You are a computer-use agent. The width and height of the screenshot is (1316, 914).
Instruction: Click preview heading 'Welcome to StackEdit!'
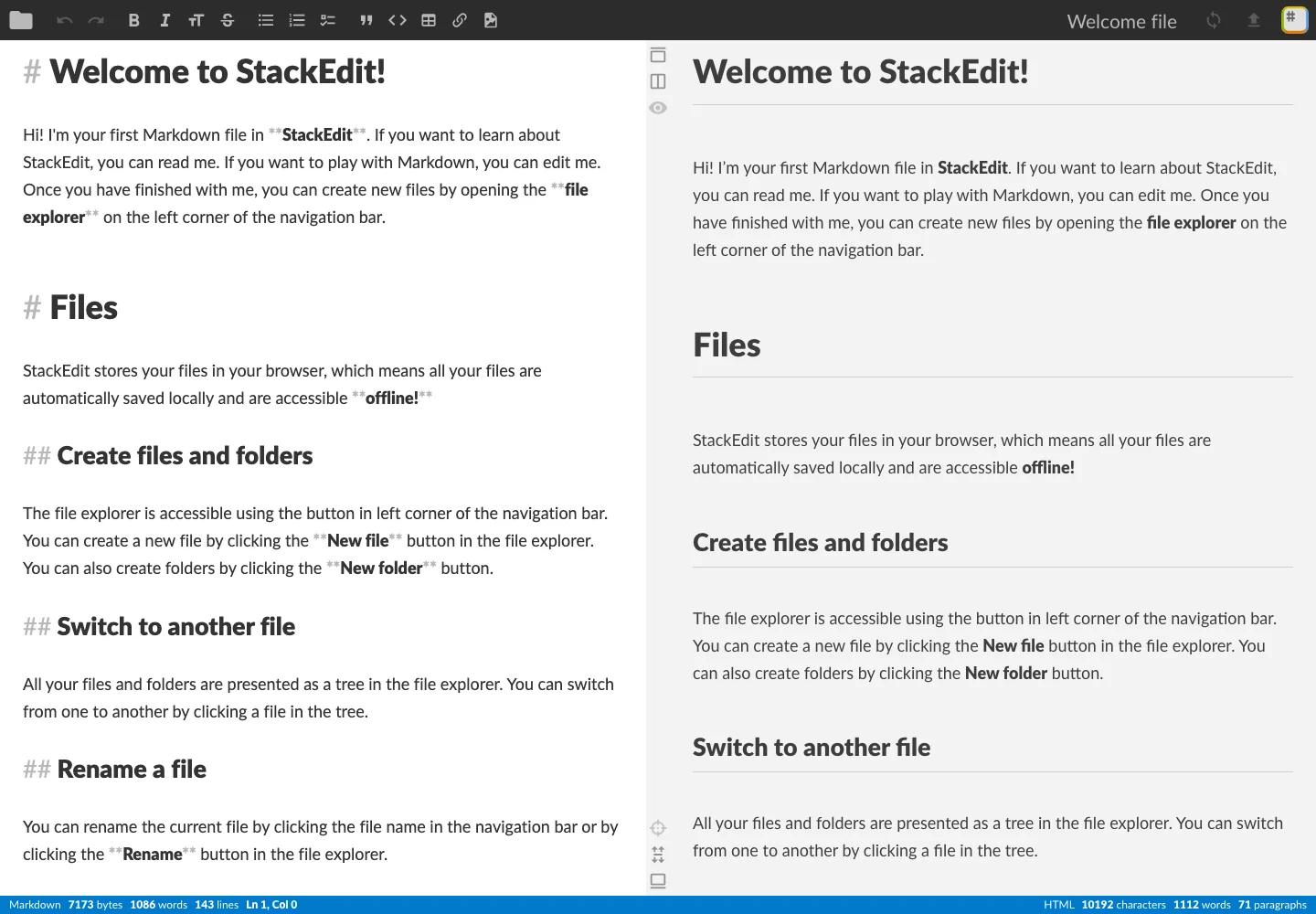point(861,71)
